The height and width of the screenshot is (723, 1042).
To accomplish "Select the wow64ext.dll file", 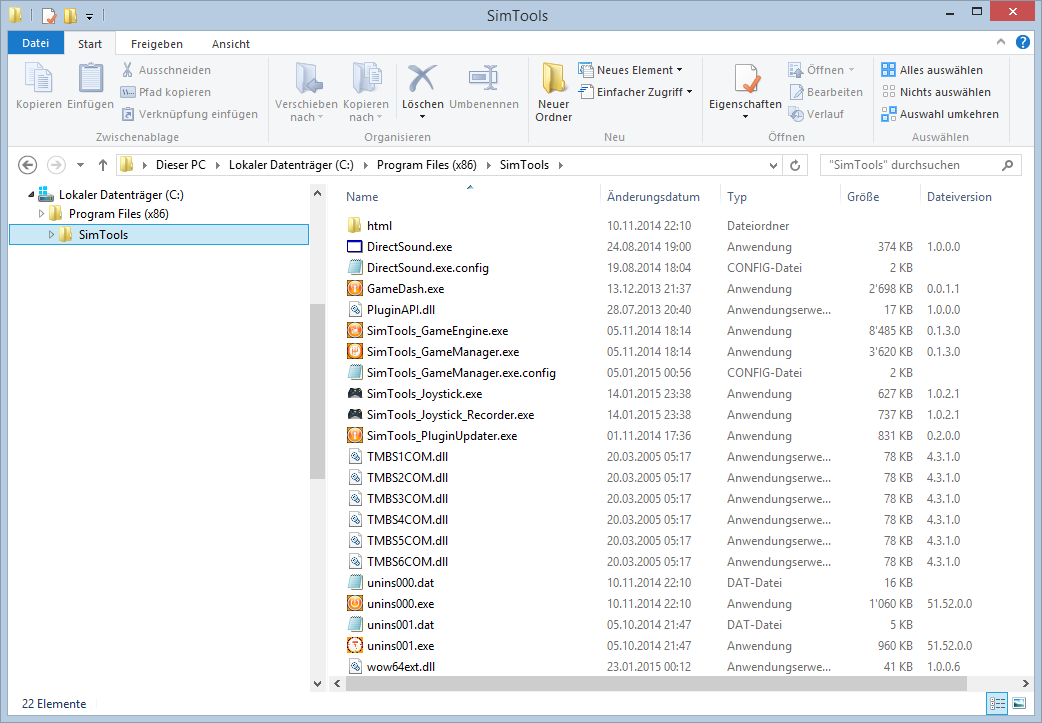I will (x=401, y=667).
